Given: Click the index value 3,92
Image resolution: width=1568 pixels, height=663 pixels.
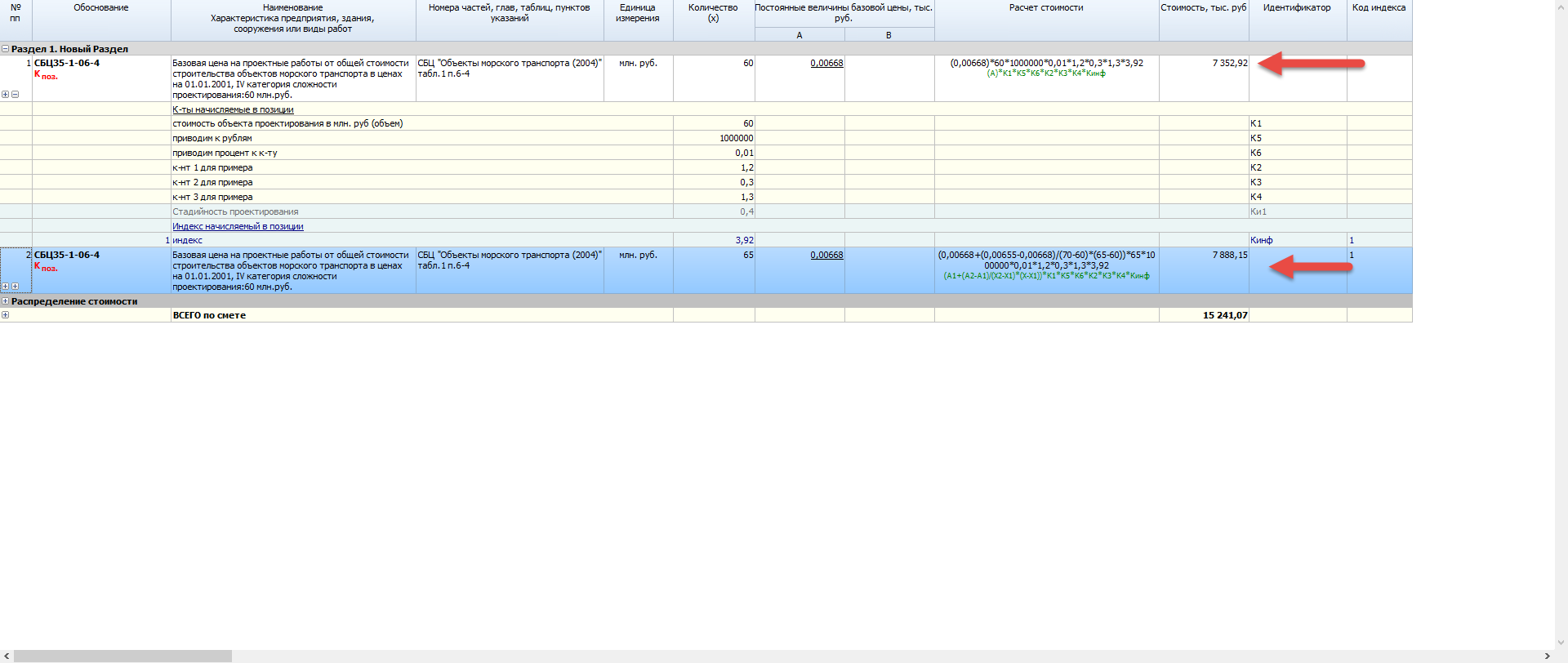Looking at the screenshot, I should pyautogui.click(x=744, y=240).
